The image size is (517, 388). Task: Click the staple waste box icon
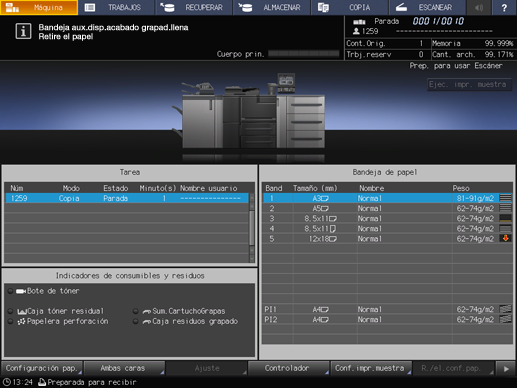tap(147, 322)
